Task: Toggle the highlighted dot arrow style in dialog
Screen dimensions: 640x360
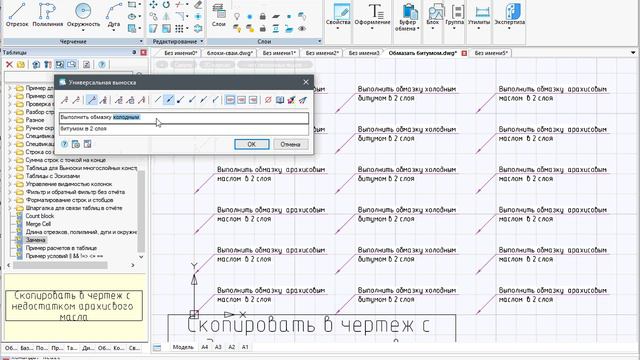Action: pos(169,100)
